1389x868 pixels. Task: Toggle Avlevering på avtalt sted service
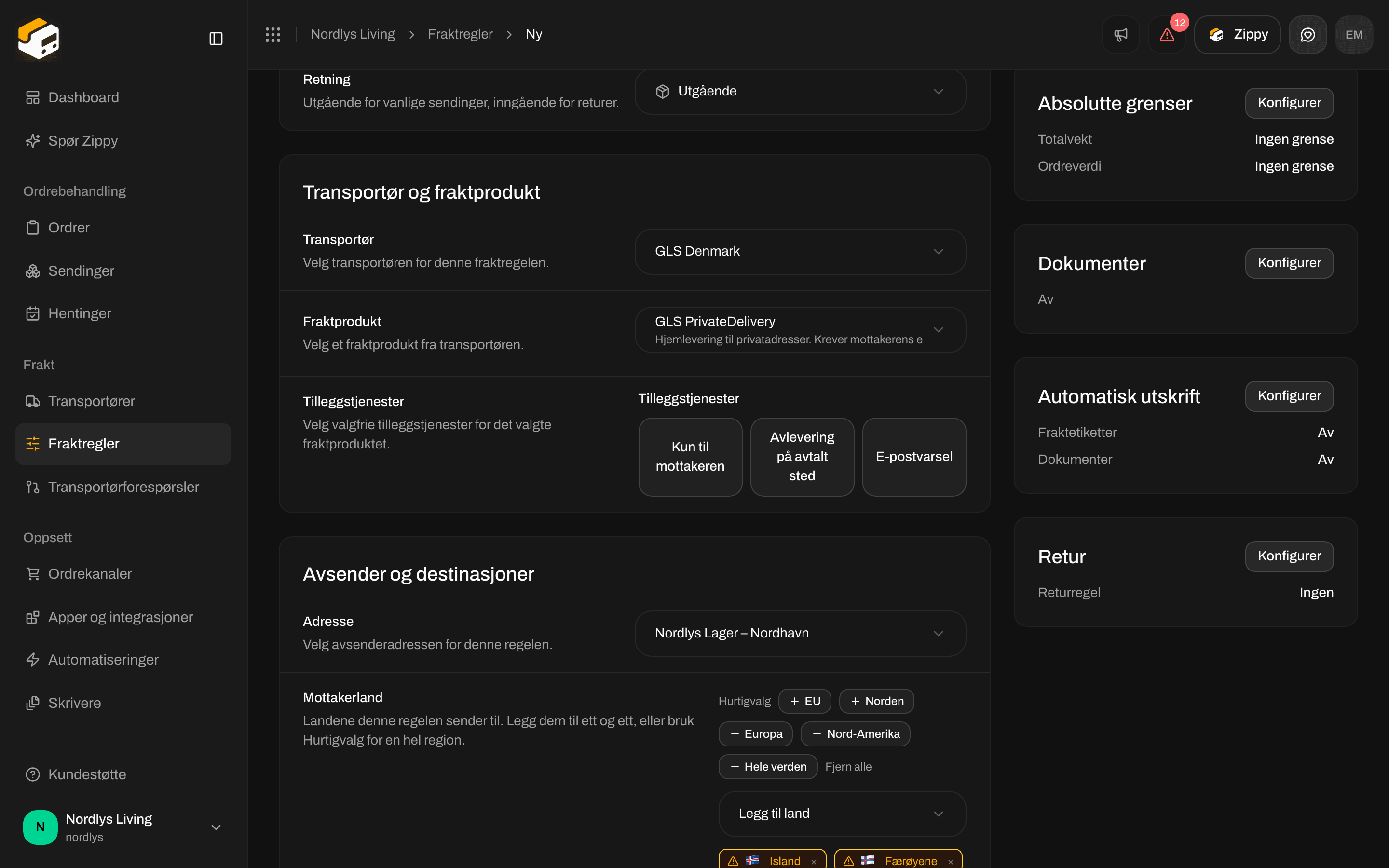(802, 457)
